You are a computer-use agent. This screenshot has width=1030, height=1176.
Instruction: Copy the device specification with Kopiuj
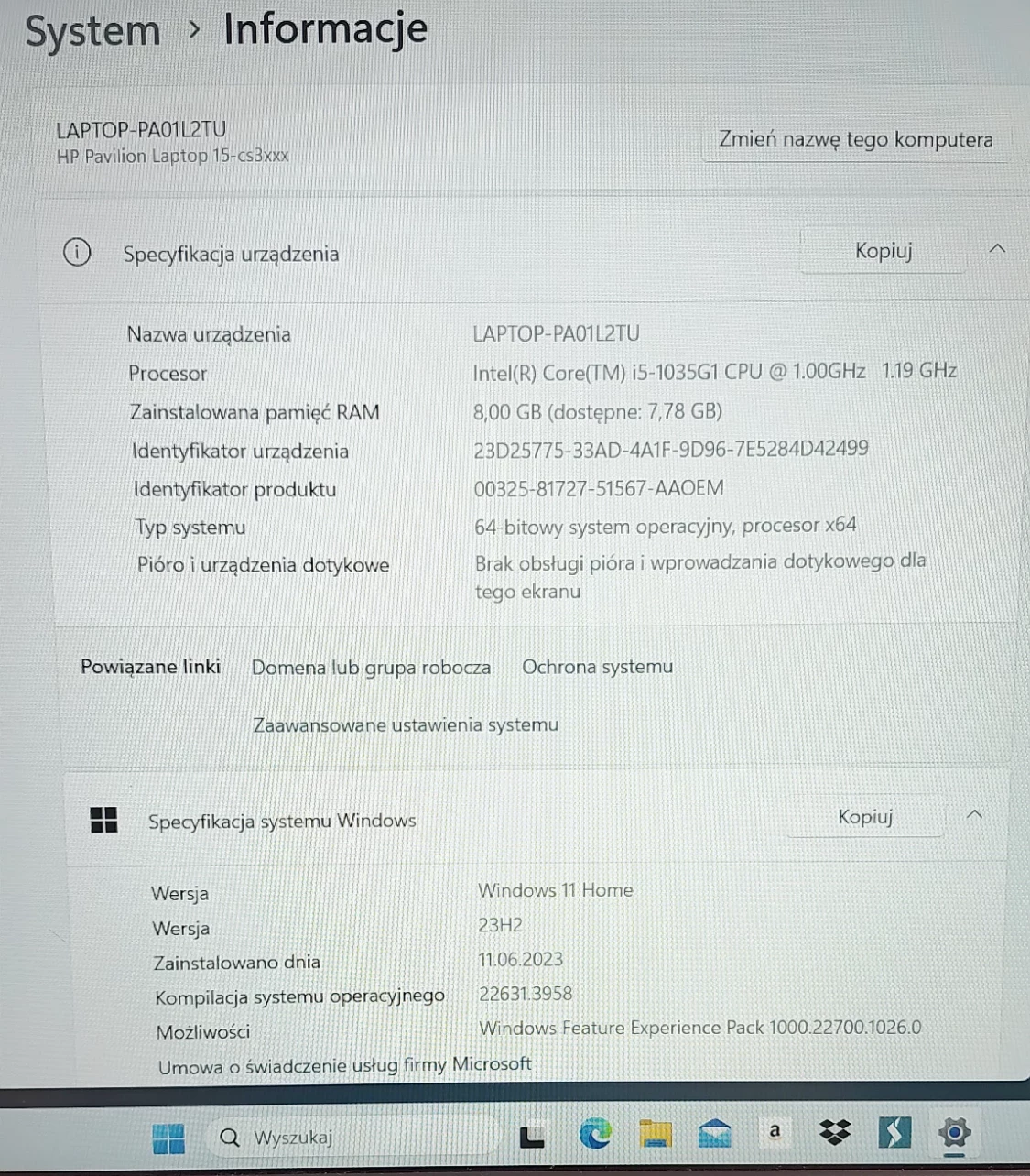point(884,251)
